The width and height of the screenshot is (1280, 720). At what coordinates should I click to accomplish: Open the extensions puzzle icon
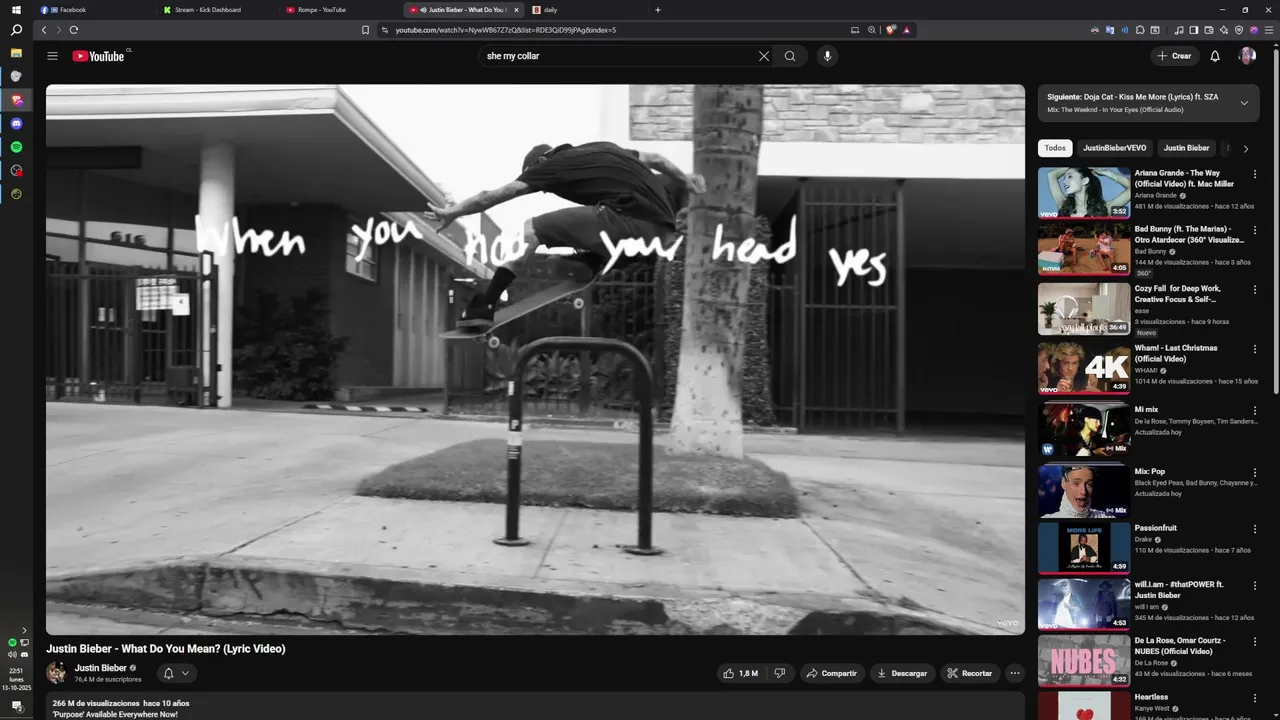tap(1140, 30)
